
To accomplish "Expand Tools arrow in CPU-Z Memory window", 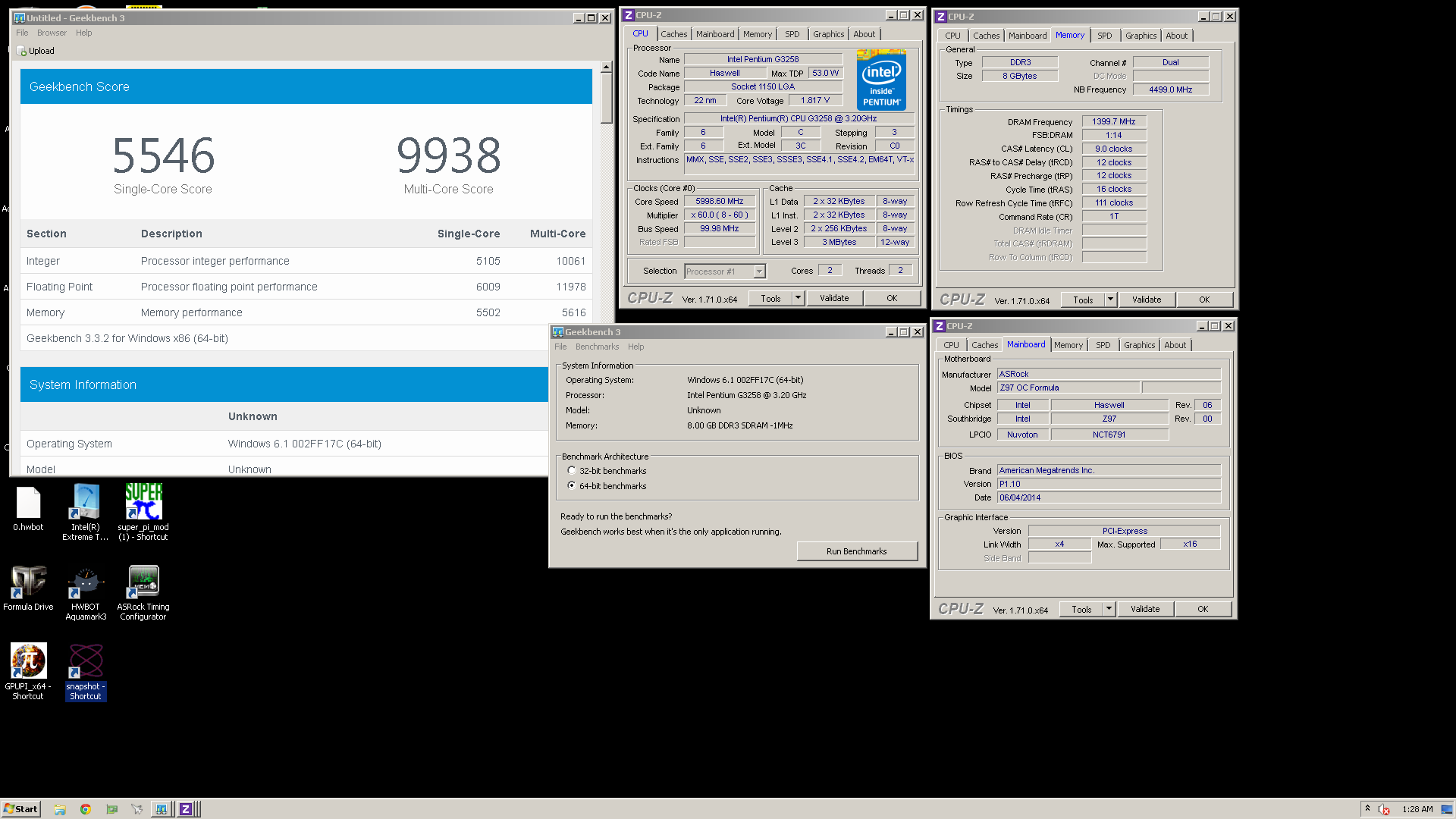I will pyautogui.click(x=1110, y=300).
